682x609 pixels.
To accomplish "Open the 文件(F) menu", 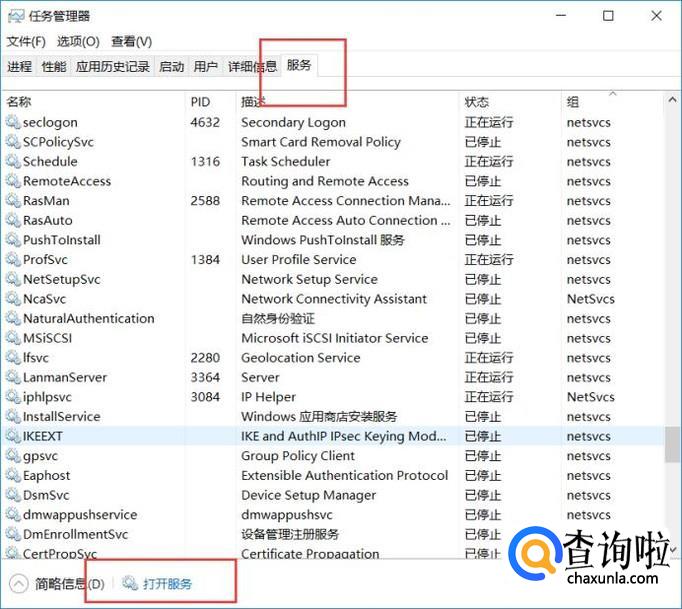I will pyautogui.click(x=26, y=41).
